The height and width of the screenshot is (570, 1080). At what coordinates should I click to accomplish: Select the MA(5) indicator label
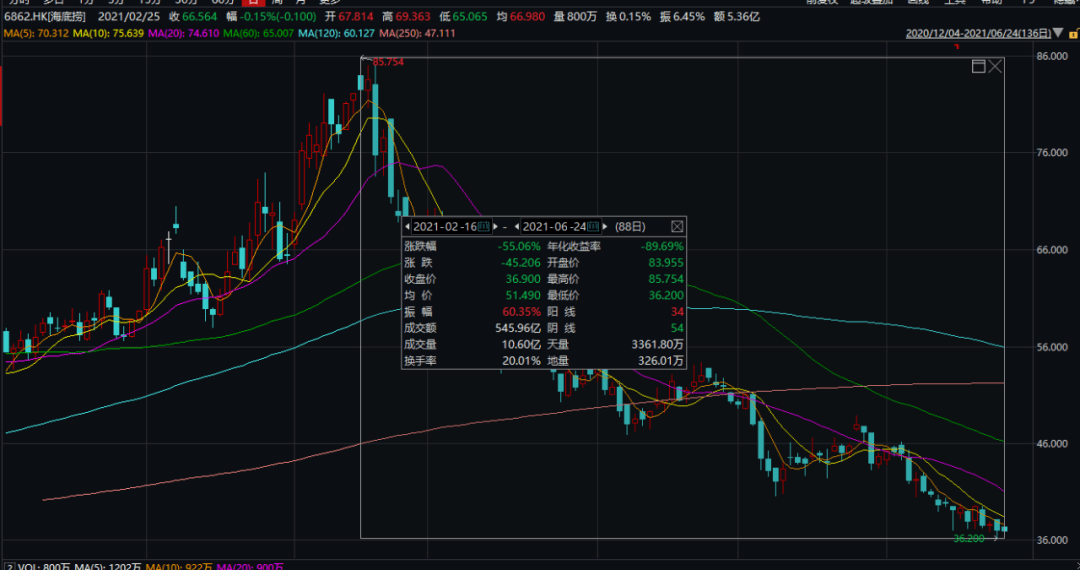(x=35, y=33)
